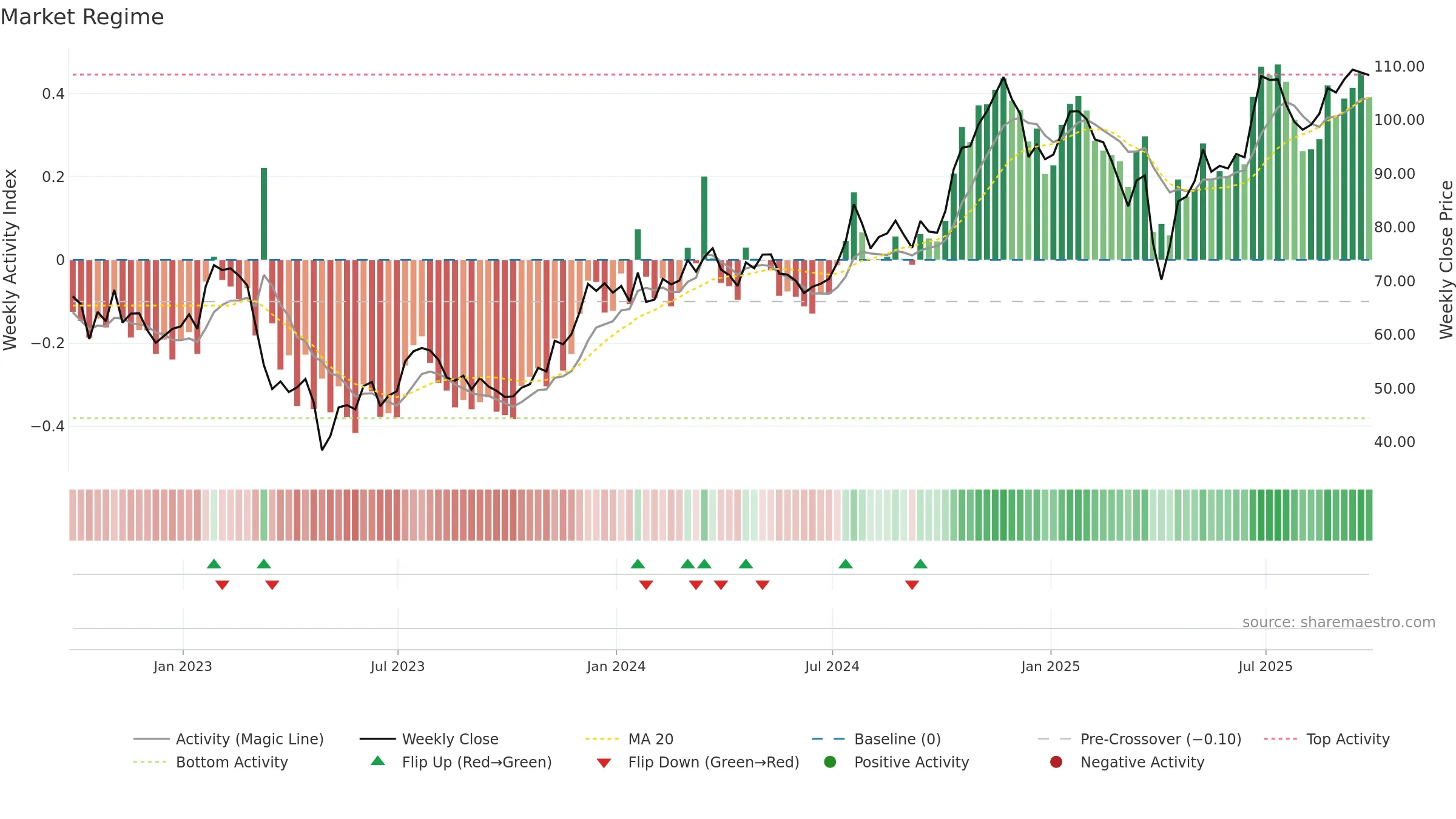The height and width of the screenshot is (819, 1456).
Task: Toggle the Flip Up (Red→Green) legend entry
Action: (461, 762)
